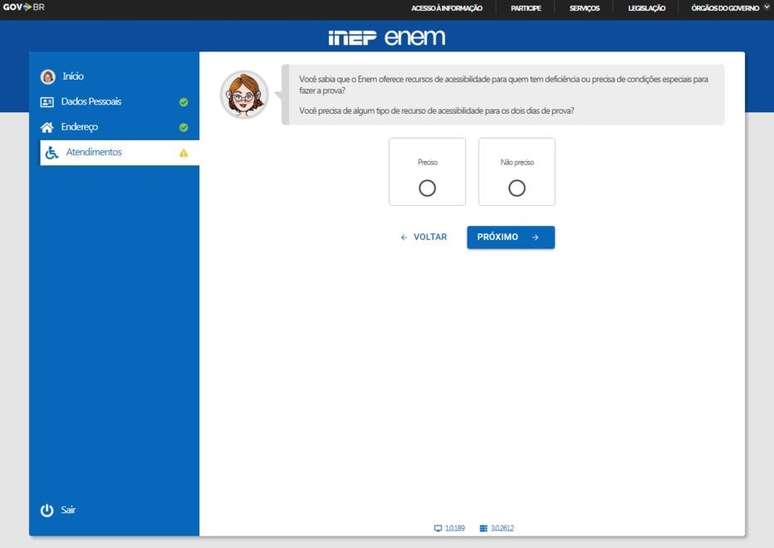Open Acesso à Informação menu
Screen dimensions: 774x548
point(447,8)
